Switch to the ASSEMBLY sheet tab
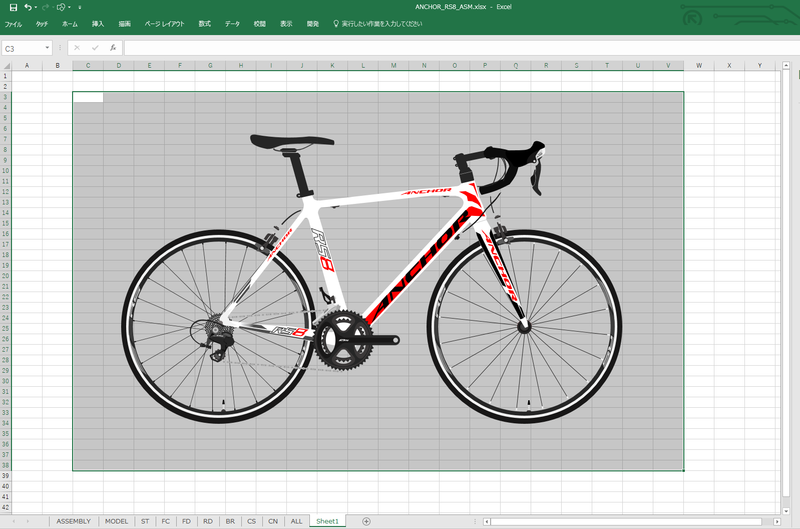Viewport: 800px width, 529px height. [x=73, y=521]
